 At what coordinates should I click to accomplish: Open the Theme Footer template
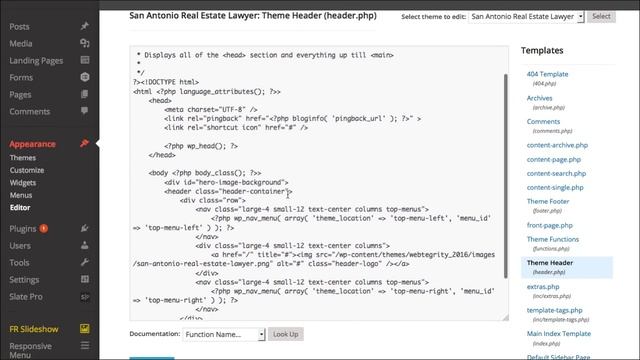coord(548,202)
